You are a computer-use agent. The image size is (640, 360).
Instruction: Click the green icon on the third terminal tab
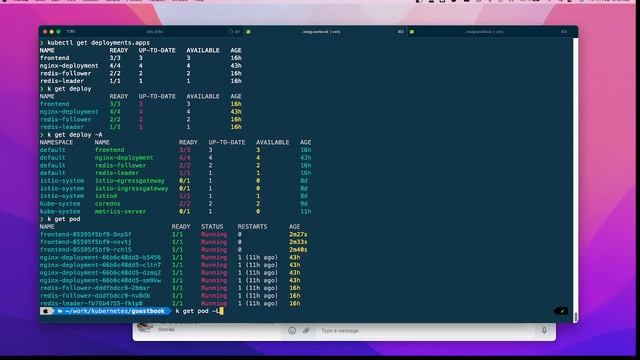coord(412,31)
